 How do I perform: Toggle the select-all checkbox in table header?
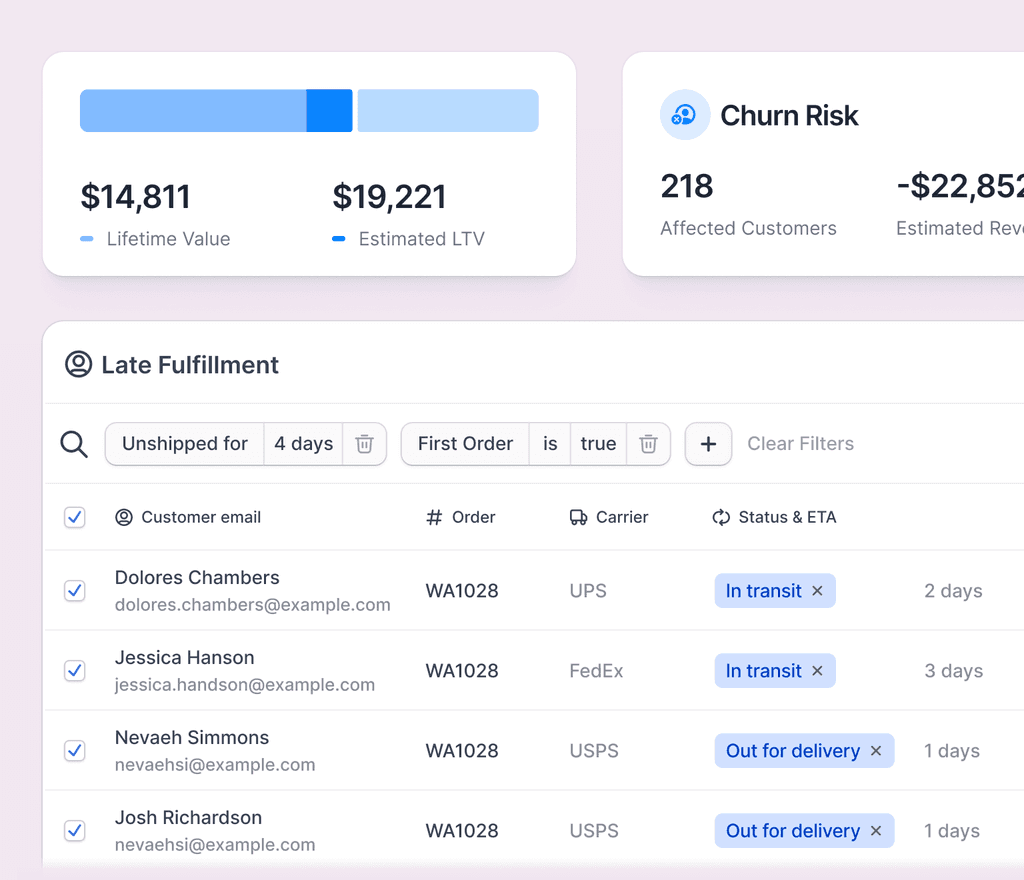click(x=74, y=517)
